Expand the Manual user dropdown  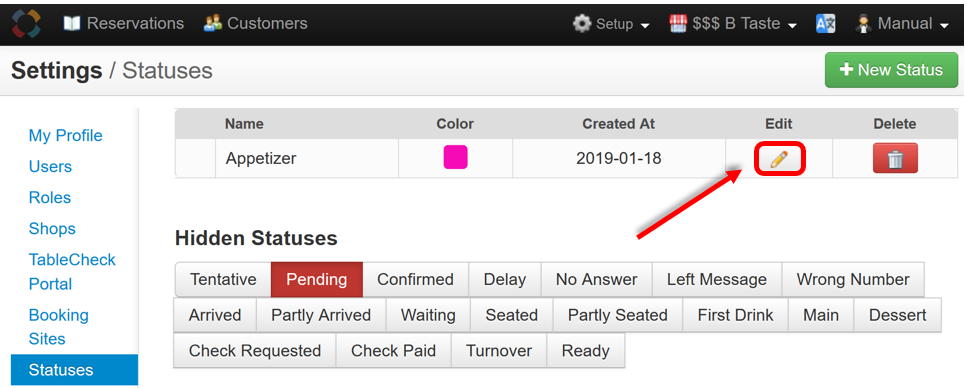click(903, 24)
